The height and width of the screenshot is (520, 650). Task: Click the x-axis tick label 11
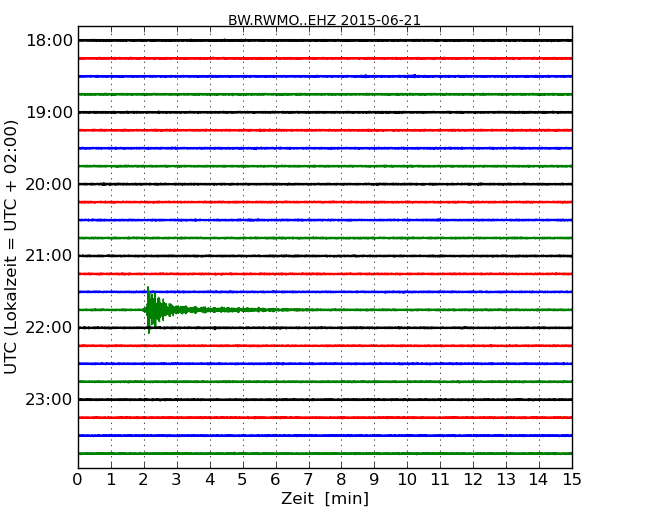coord(440,479)
